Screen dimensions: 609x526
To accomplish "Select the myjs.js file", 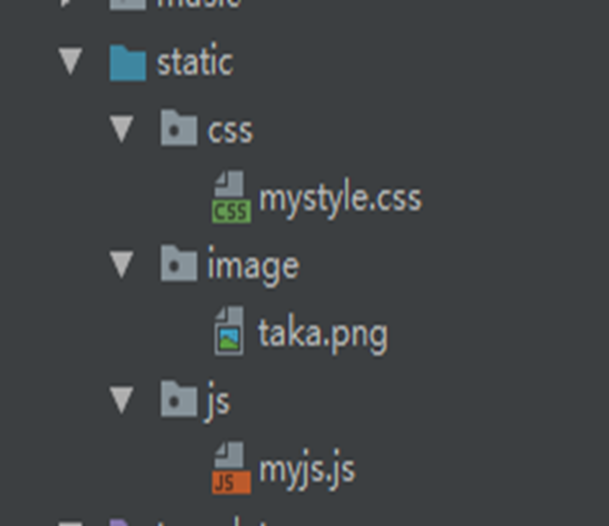I will click(x=307, y=470).
